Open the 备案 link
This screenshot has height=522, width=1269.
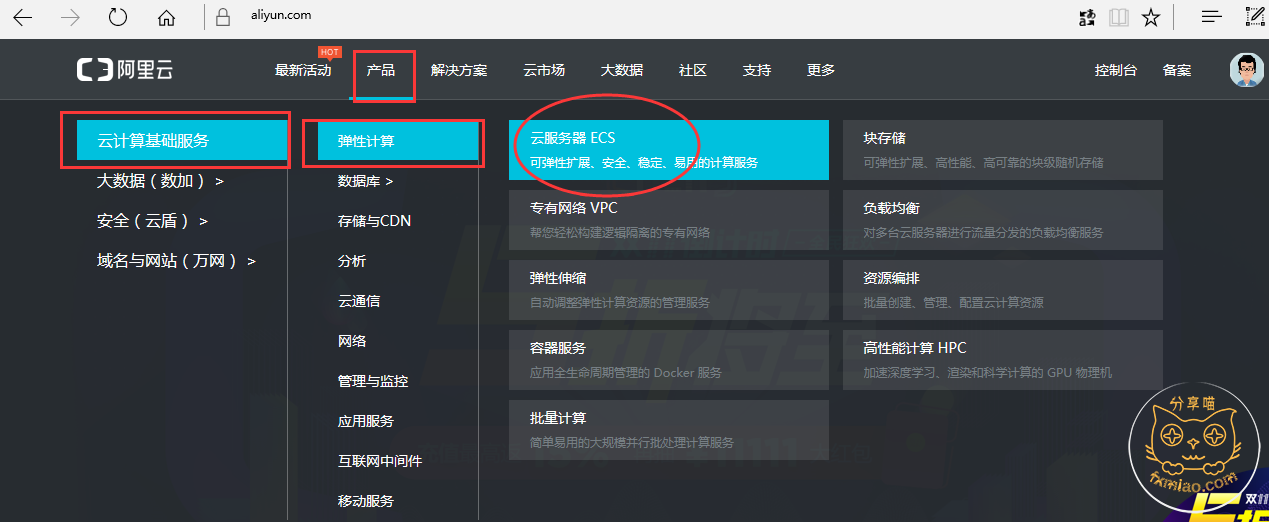pos(1177,70)
